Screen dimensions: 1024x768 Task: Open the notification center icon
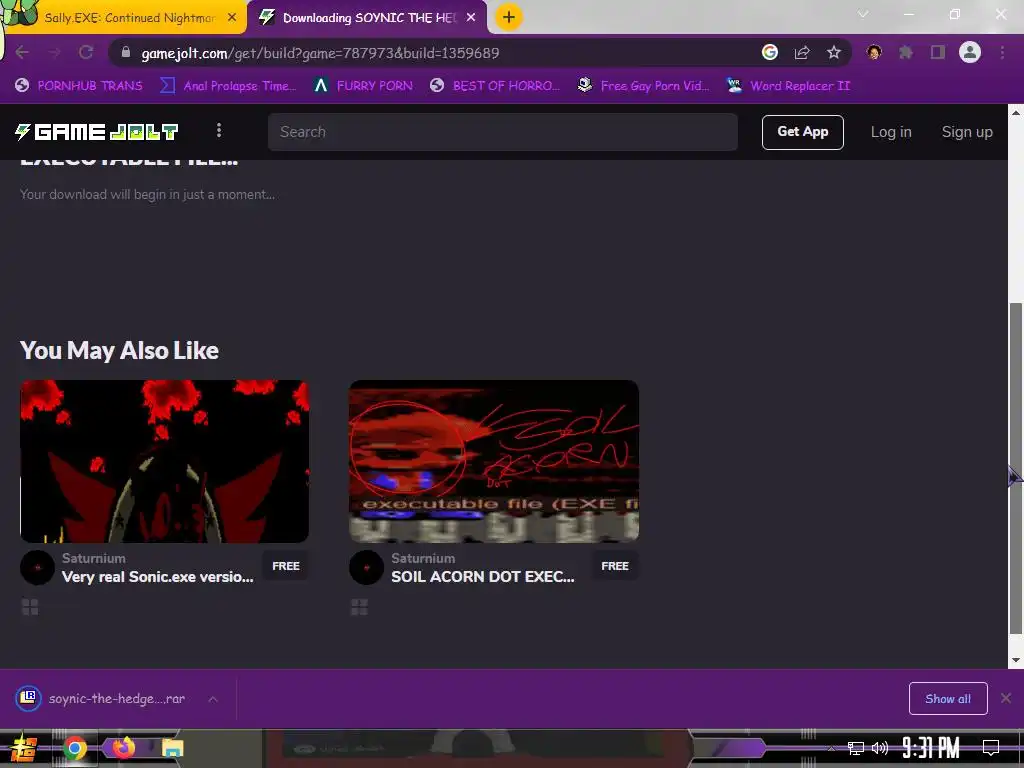[x=991, y=748]
